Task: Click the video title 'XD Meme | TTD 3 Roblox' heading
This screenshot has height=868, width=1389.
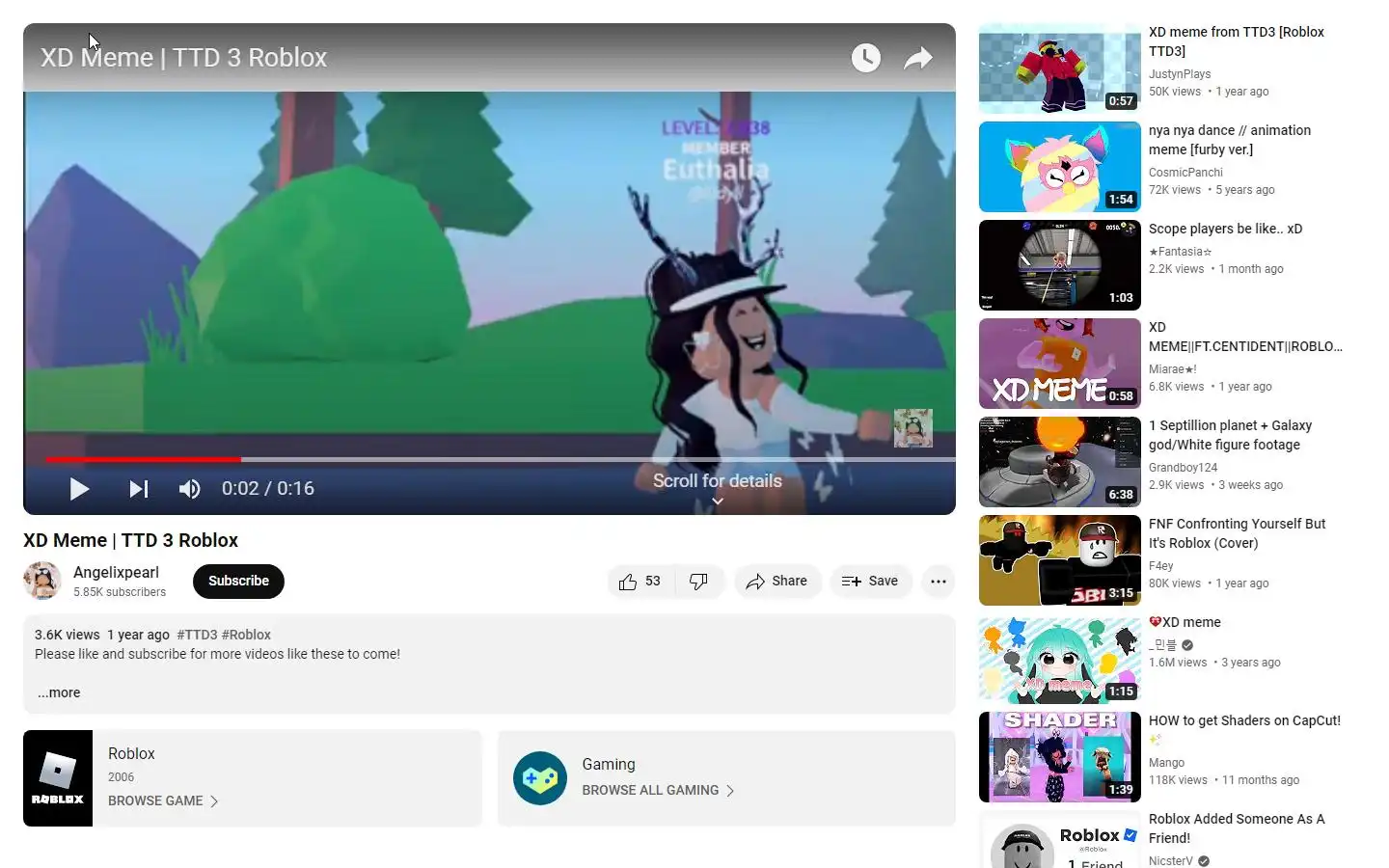Action: click(130, 540)
